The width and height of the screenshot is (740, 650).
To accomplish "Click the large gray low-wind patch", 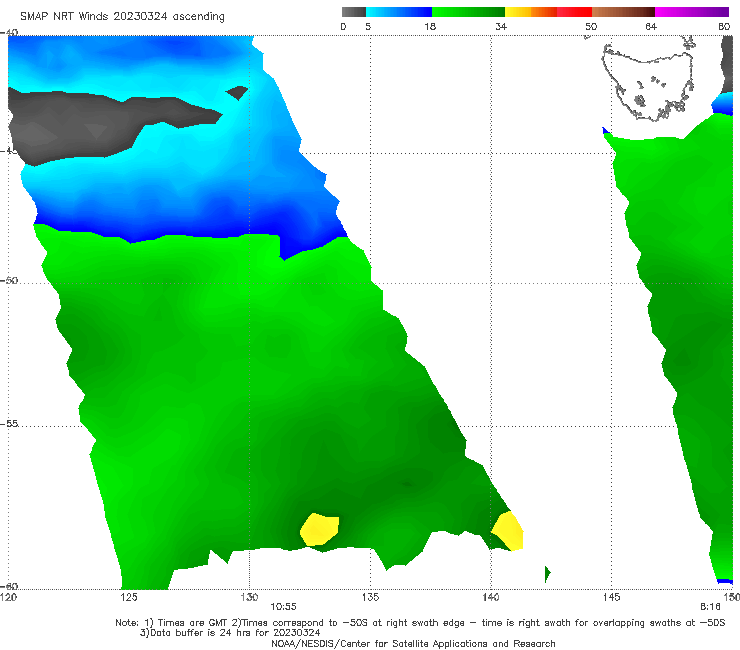I will [x=94, y=125].
